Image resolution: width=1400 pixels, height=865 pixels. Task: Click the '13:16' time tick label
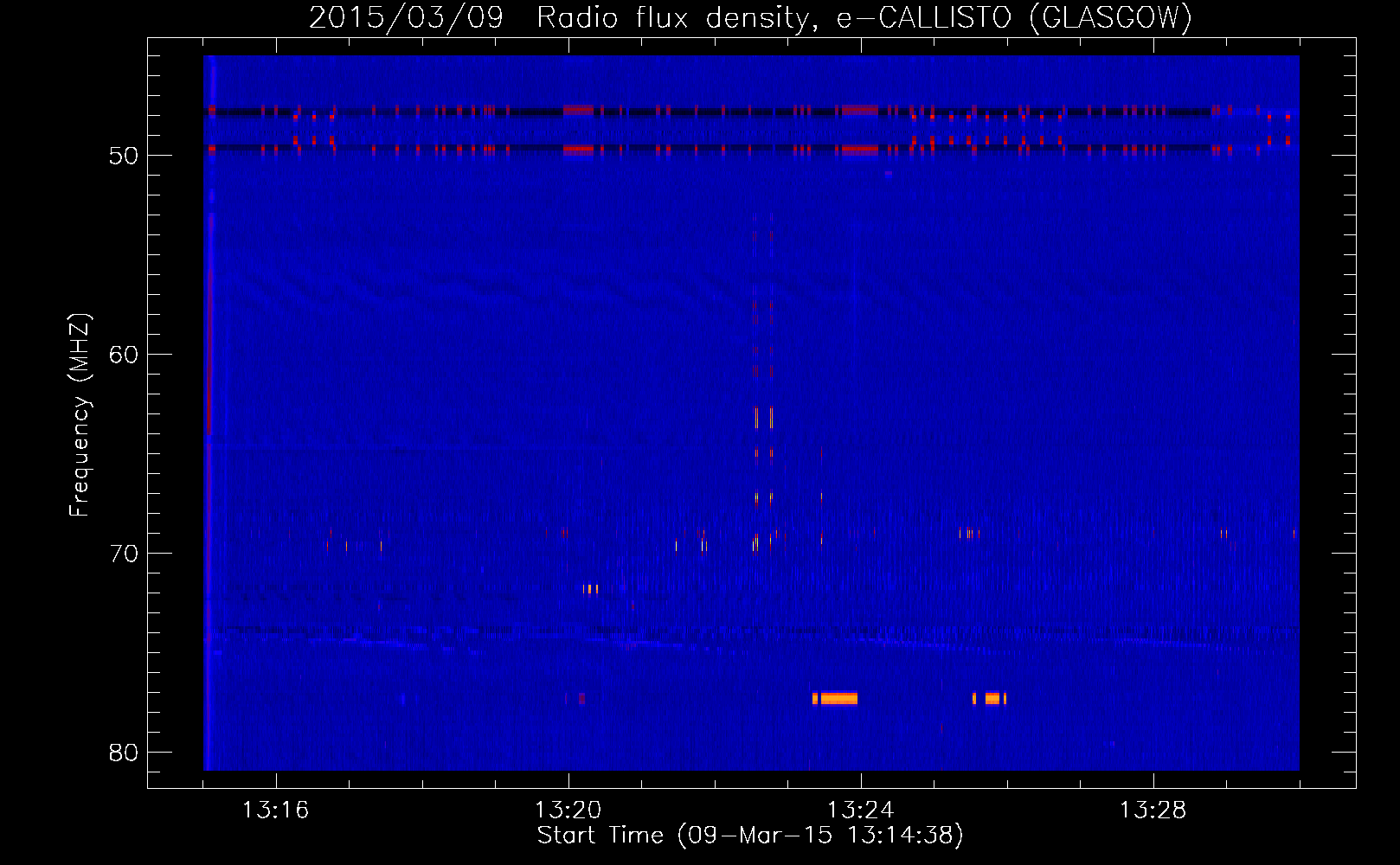point(275,811)
